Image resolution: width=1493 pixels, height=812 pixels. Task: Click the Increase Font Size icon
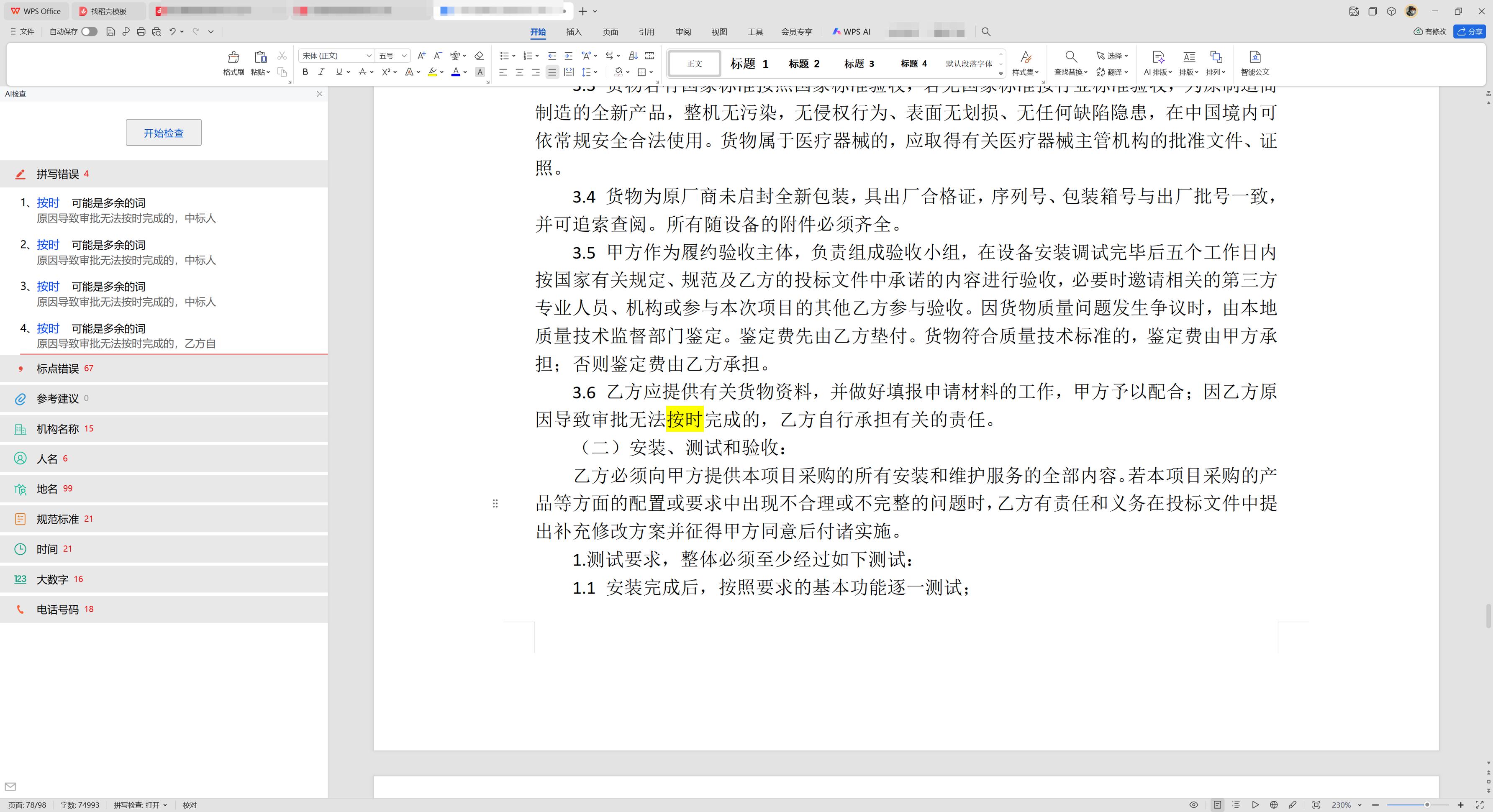tap(421, 56)
